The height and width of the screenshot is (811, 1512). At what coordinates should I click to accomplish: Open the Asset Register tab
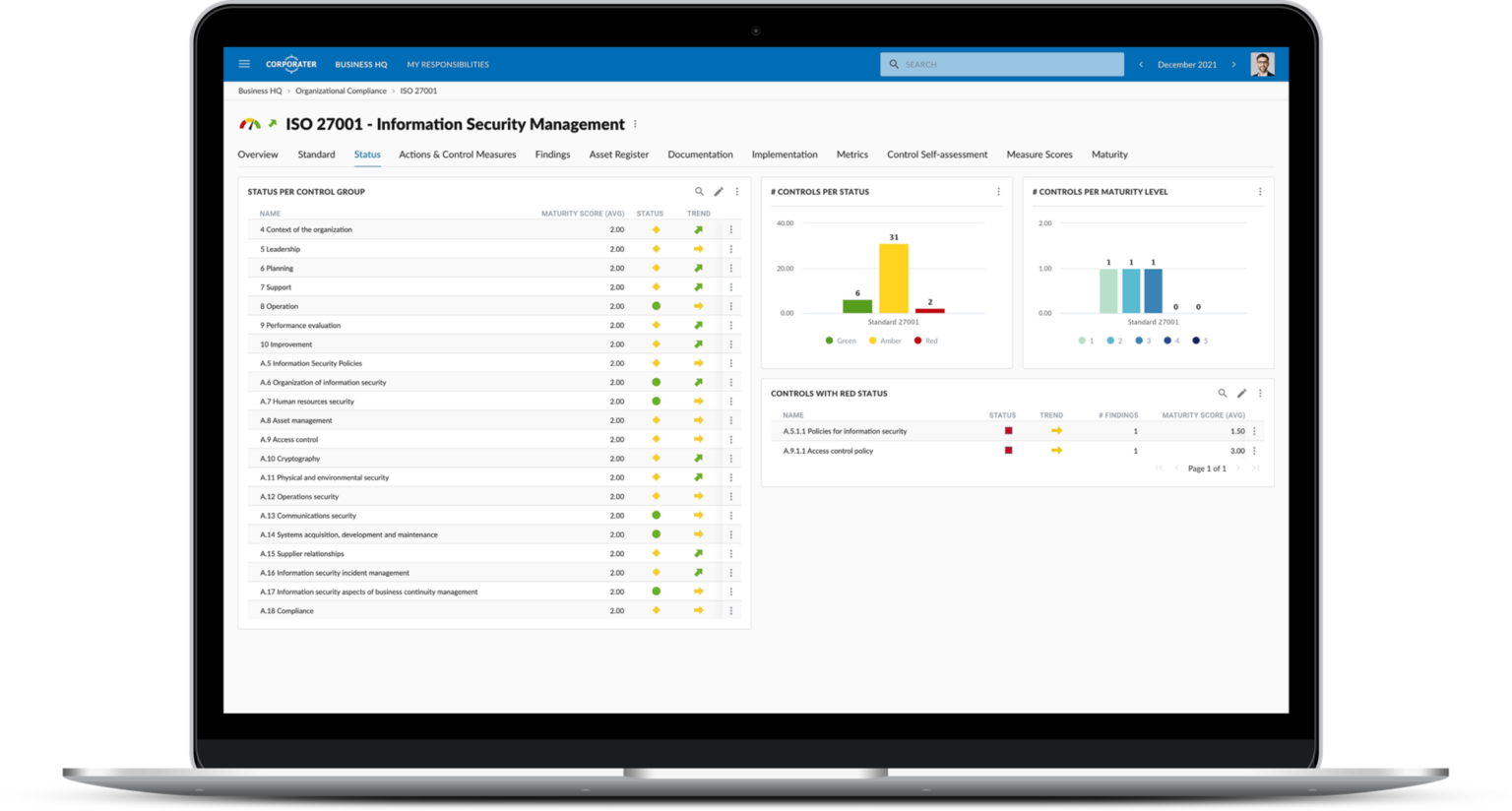pyautogui.click(x=618, y=155)
